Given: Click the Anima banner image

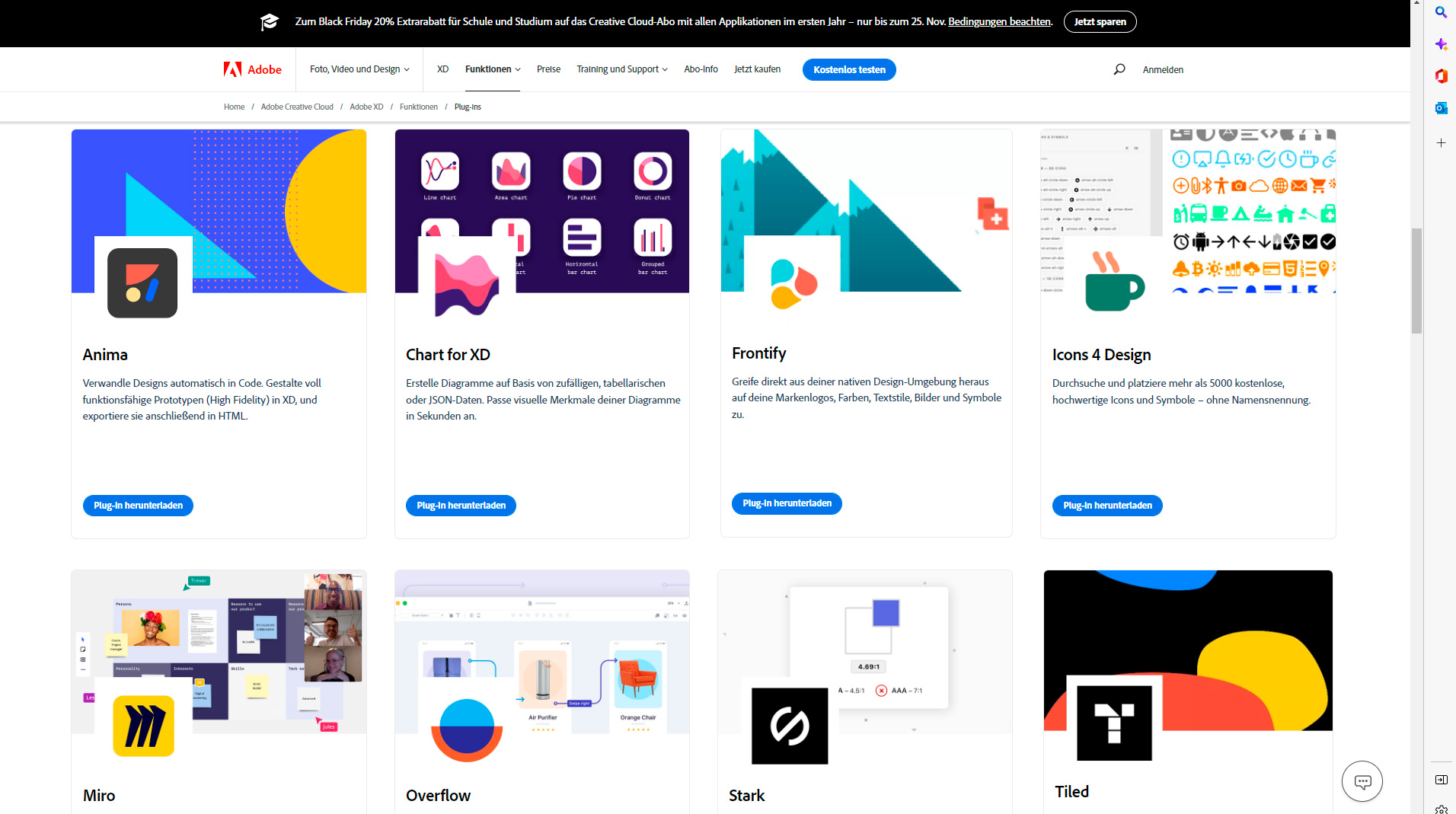Looking at the screenshot, I should [x=219, y=211].
